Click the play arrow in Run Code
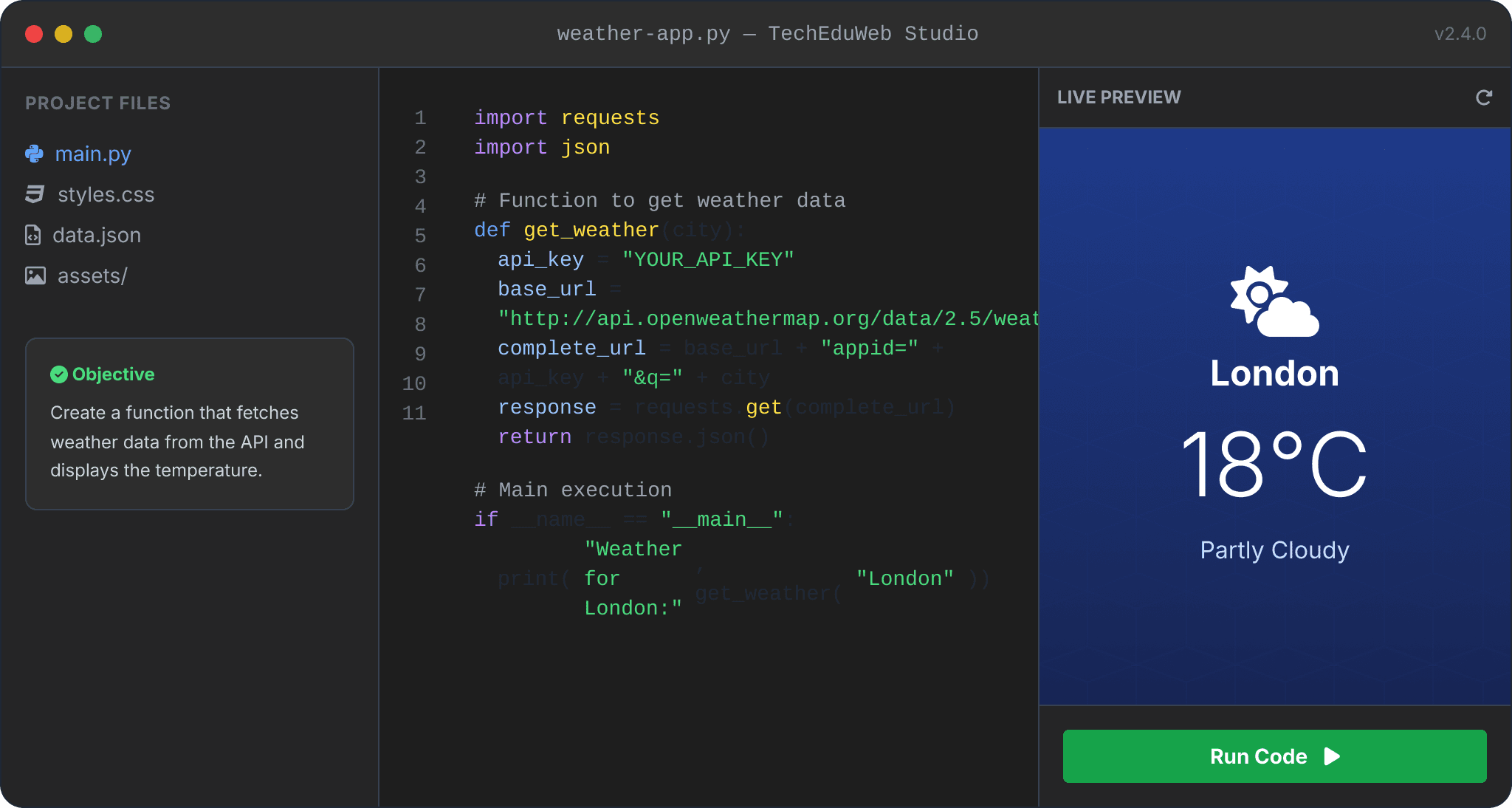Viewport: 1512px width, 808px height. click(x=1332, y=756)
